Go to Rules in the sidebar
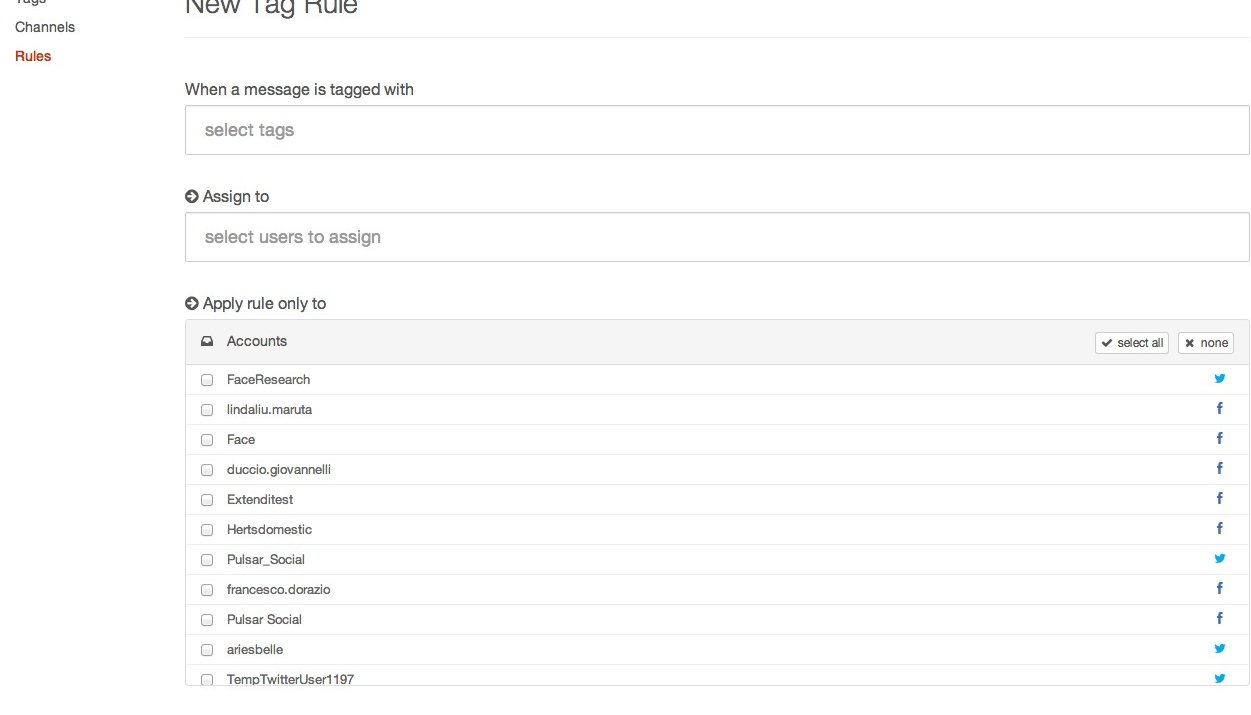The image size is (1251, 715). pyautogui.click(x=33, y=56)
